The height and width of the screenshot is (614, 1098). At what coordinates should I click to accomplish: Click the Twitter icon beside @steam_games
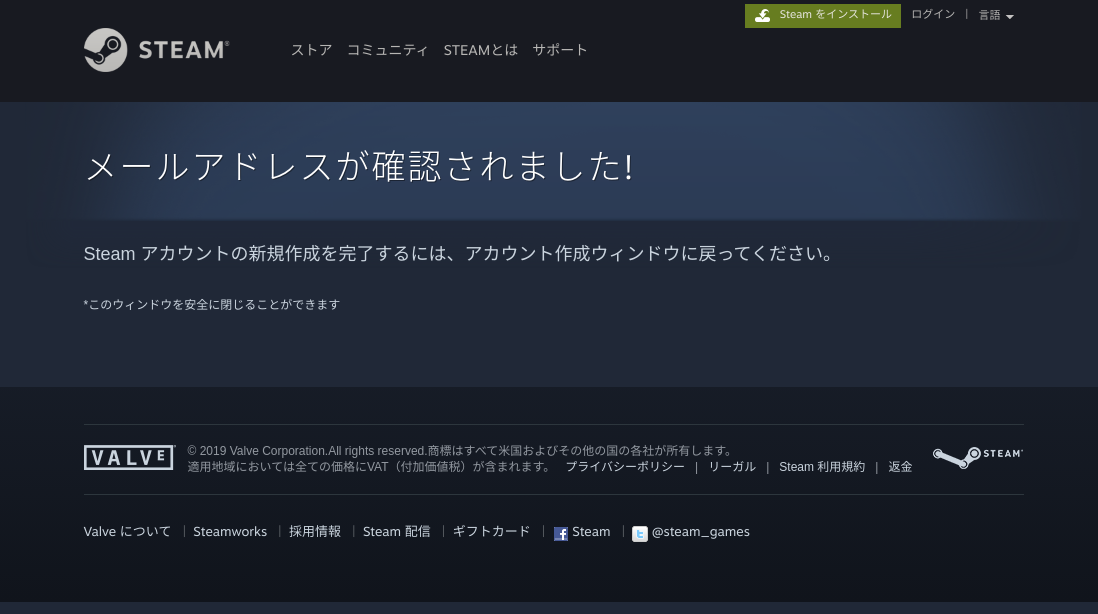click(640, 533)
